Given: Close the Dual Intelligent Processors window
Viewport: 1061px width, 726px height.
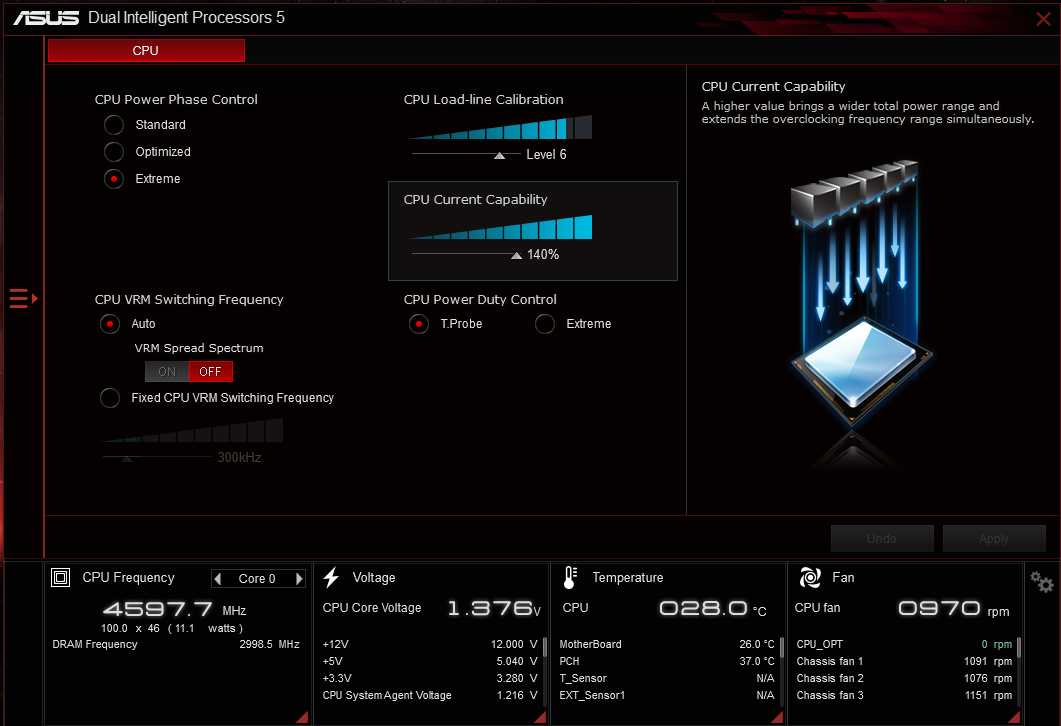Looking at the screenshot, I should (x=1043, y=19).
